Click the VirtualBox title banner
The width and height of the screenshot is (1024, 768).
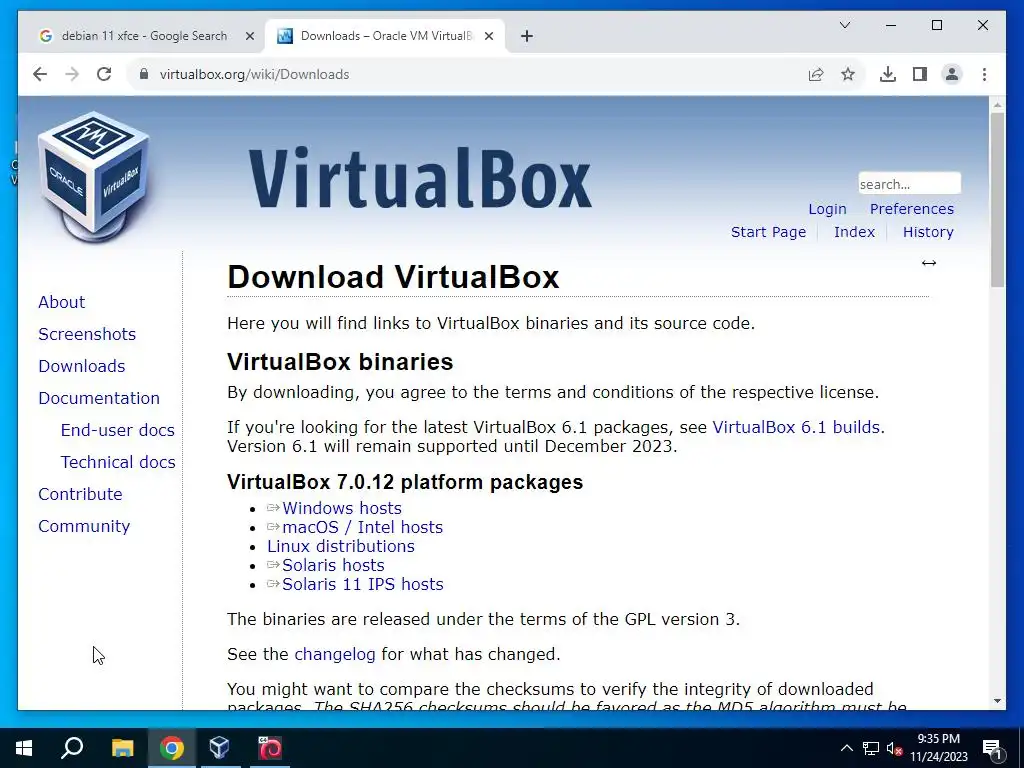[420, 177]
